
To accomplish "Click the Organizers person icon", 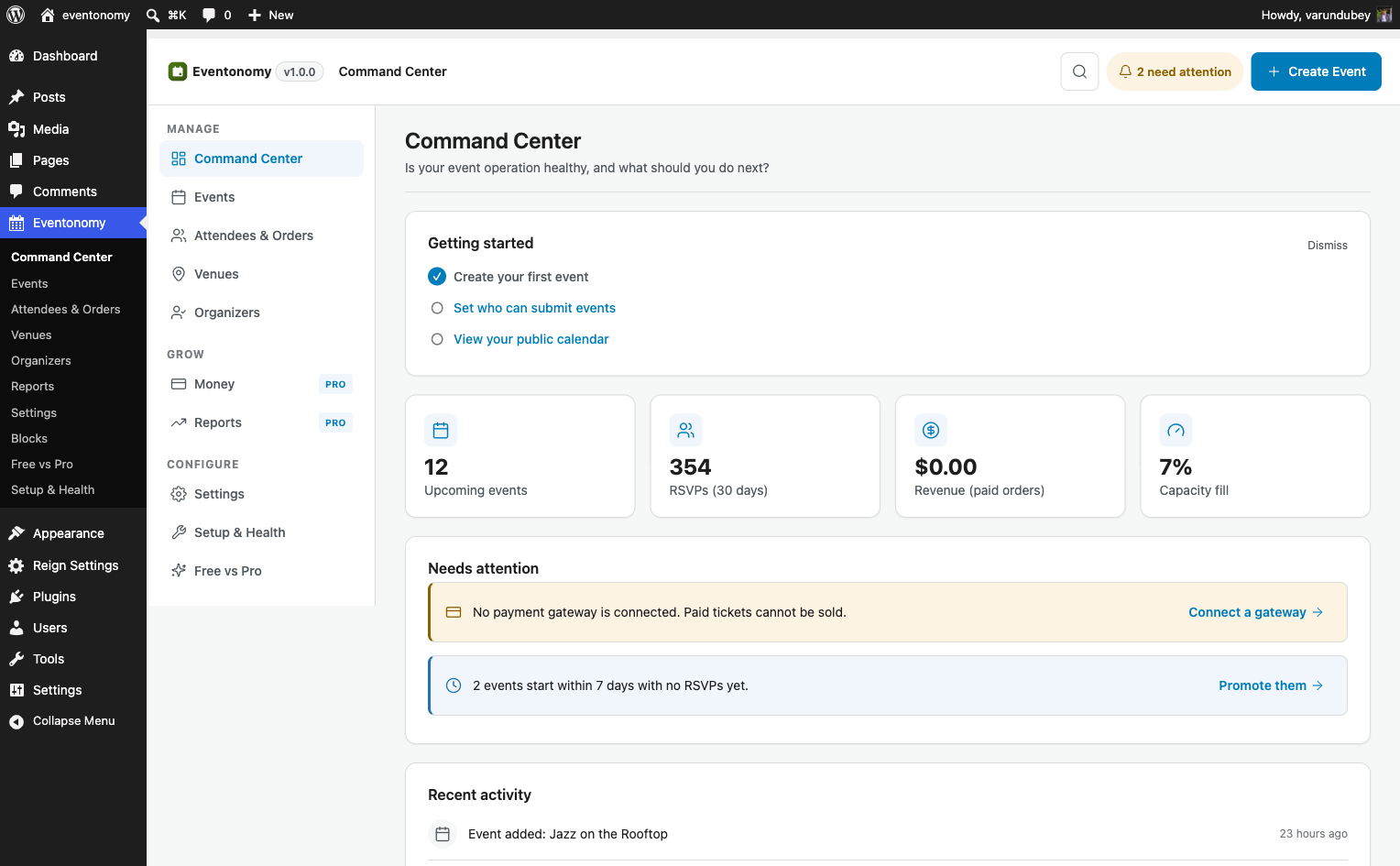I will point(179,312).
